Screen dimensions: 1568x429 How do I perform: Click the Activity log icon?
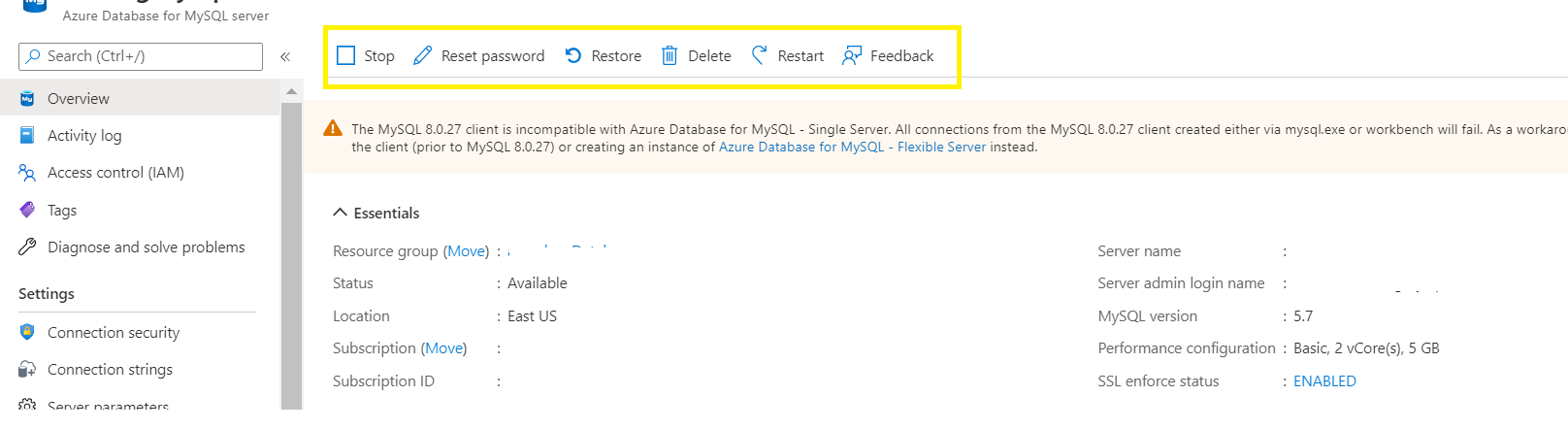click(x=27, y=135)
